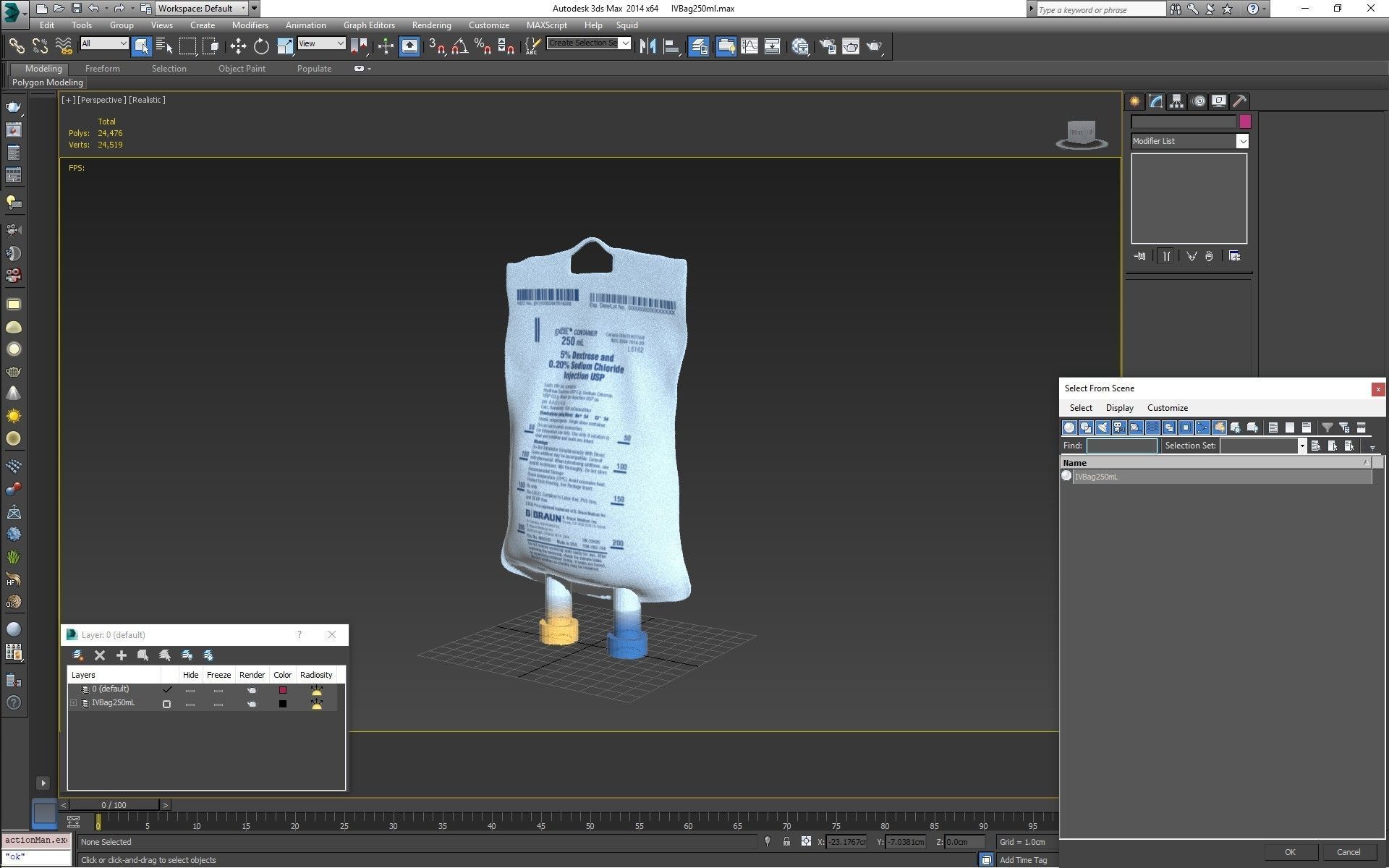Toggle current-layer checkbox for IVBag250mL layer

coord(167,704)
